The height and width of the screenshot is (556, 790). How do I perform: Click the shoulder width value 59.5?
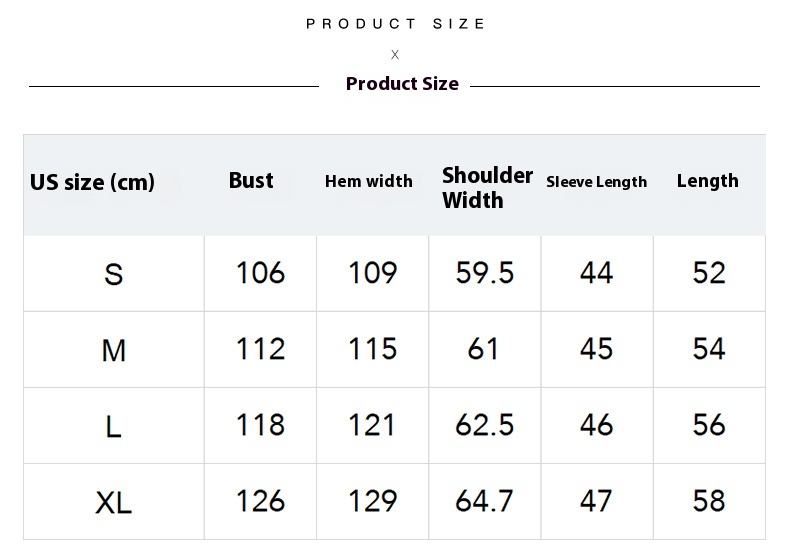(x=485, y=272)
